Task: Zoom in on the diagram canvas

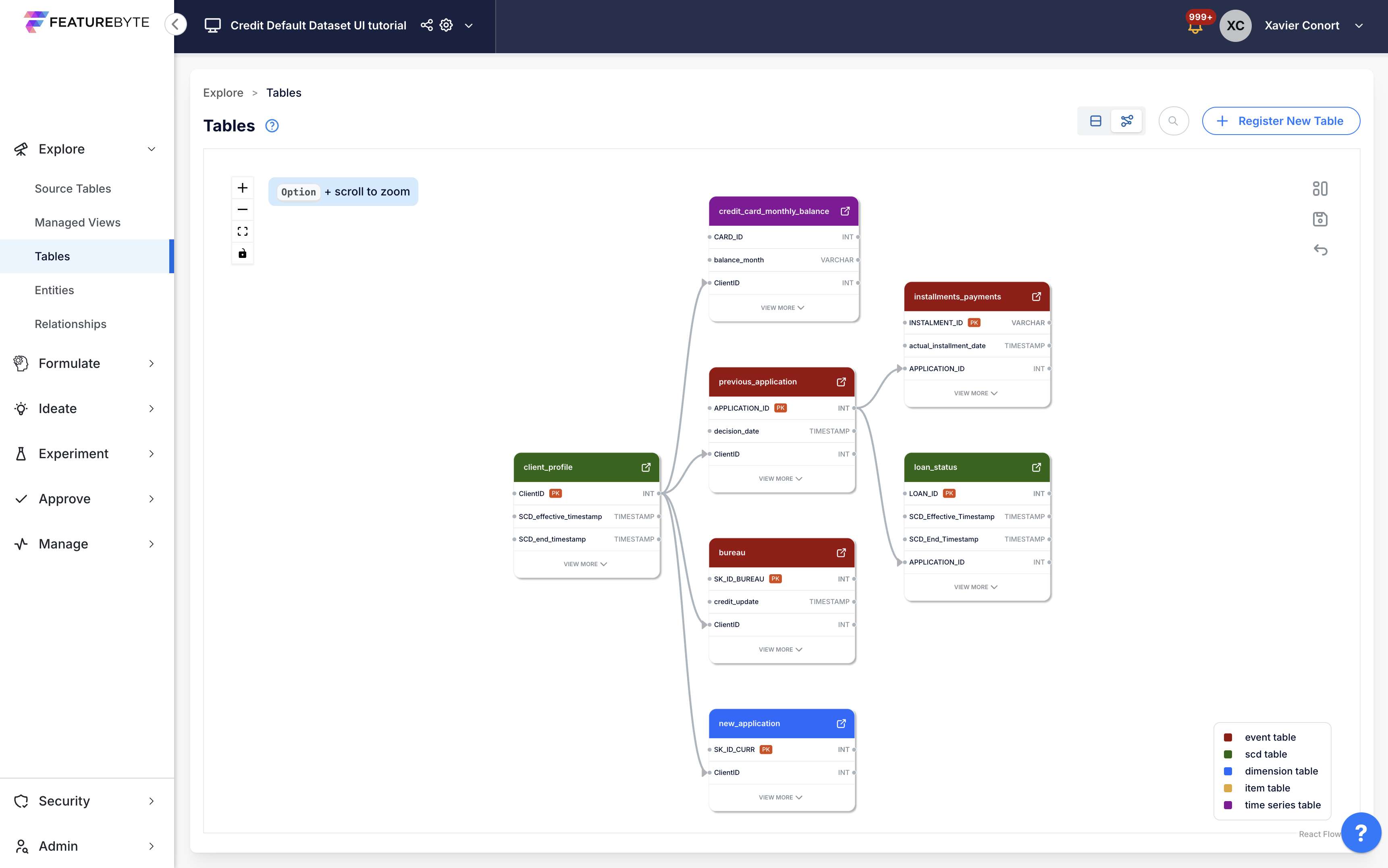Action: (242, 188)
